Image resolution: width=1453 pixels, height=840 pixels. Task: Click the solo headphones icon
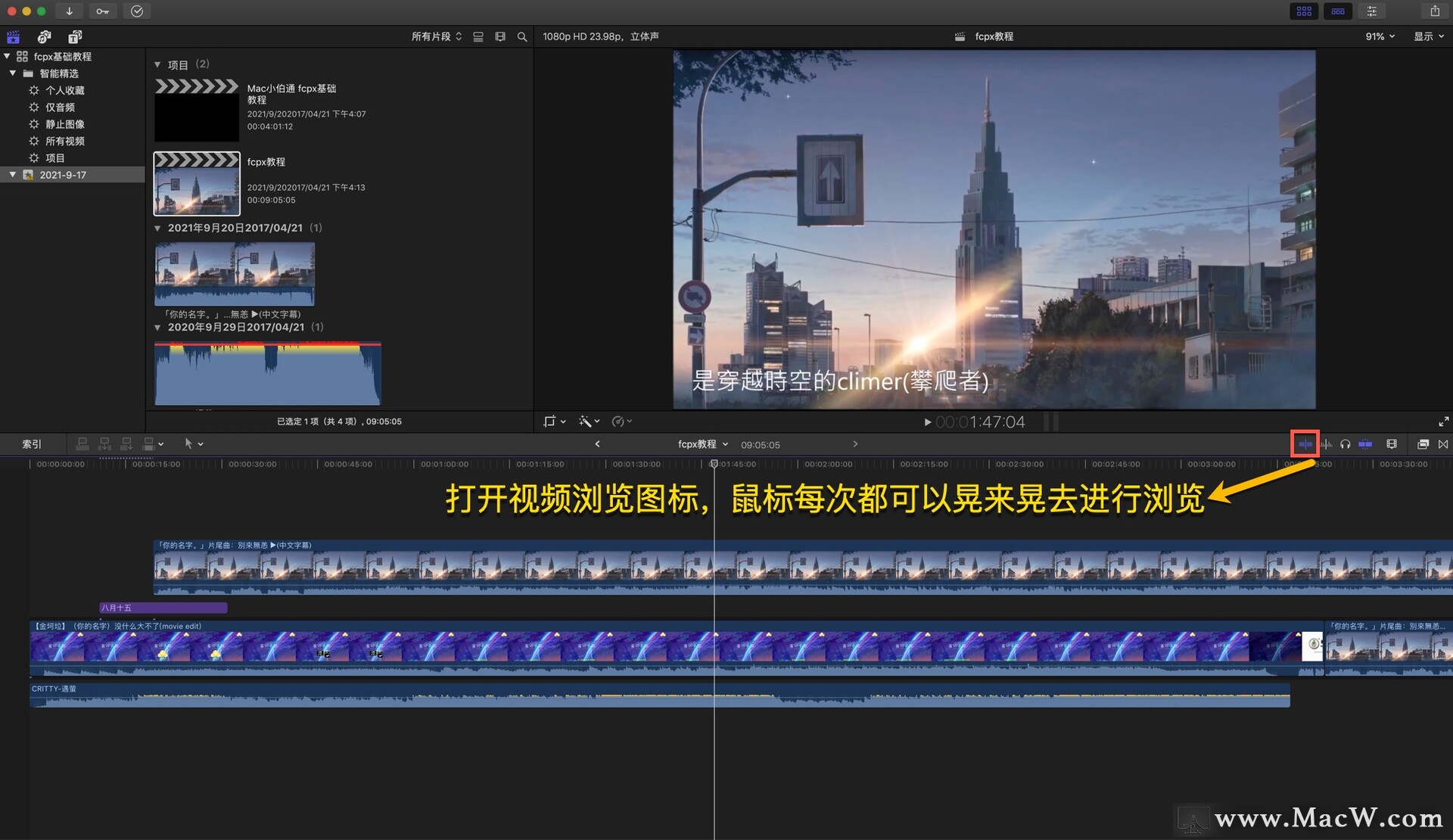(1345, 444)
